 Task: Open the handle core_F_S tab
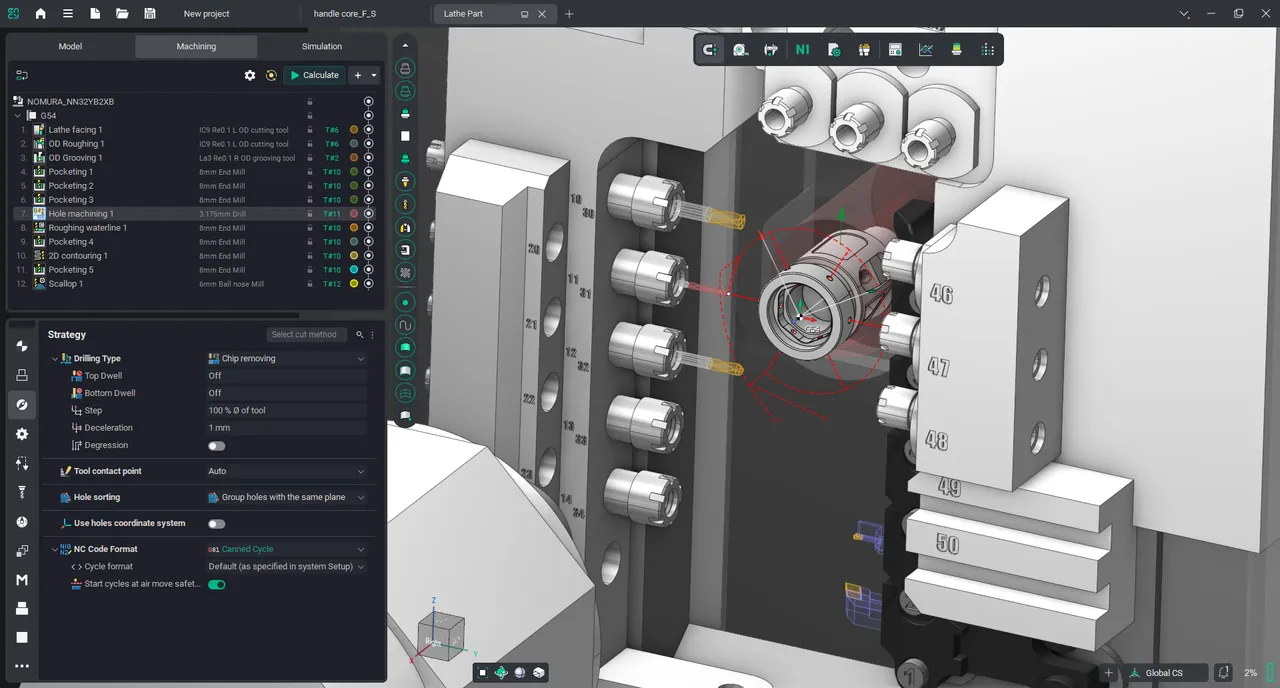click(x=345, y=14)
